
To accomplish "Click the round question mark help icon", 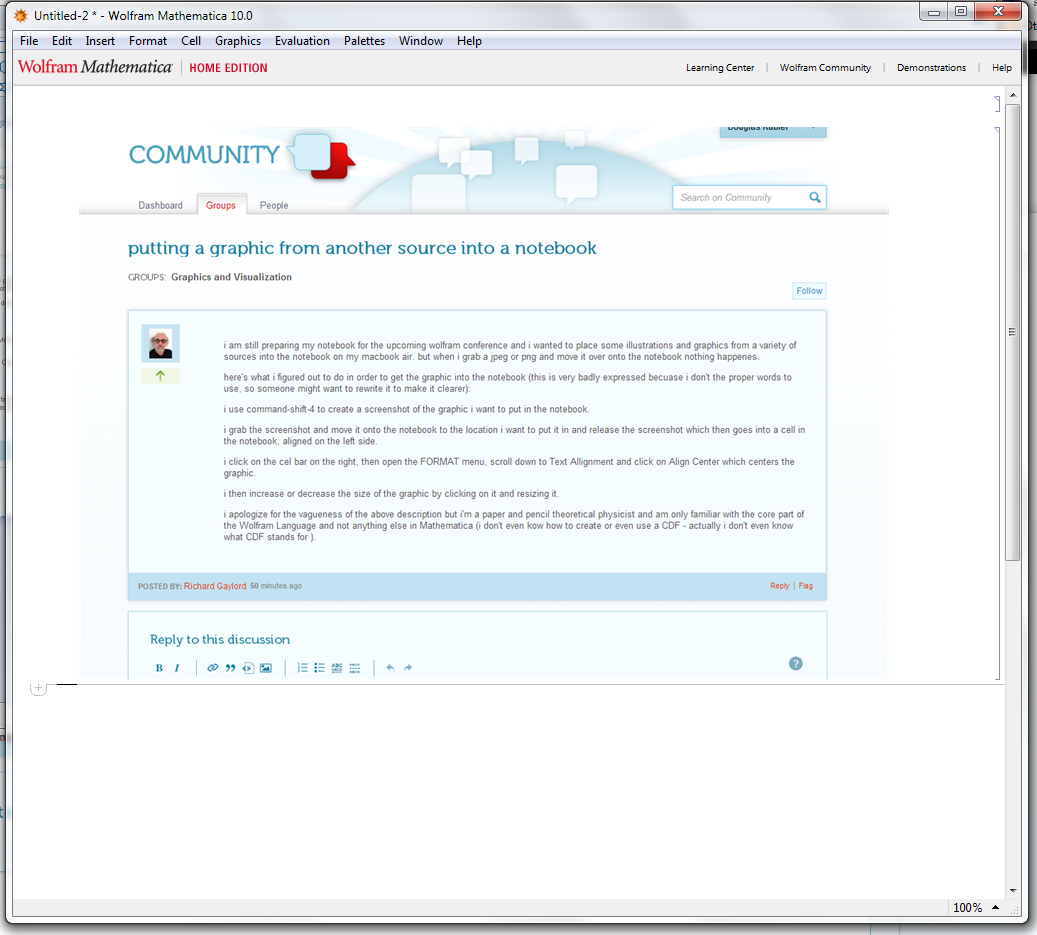I will 796,663.
